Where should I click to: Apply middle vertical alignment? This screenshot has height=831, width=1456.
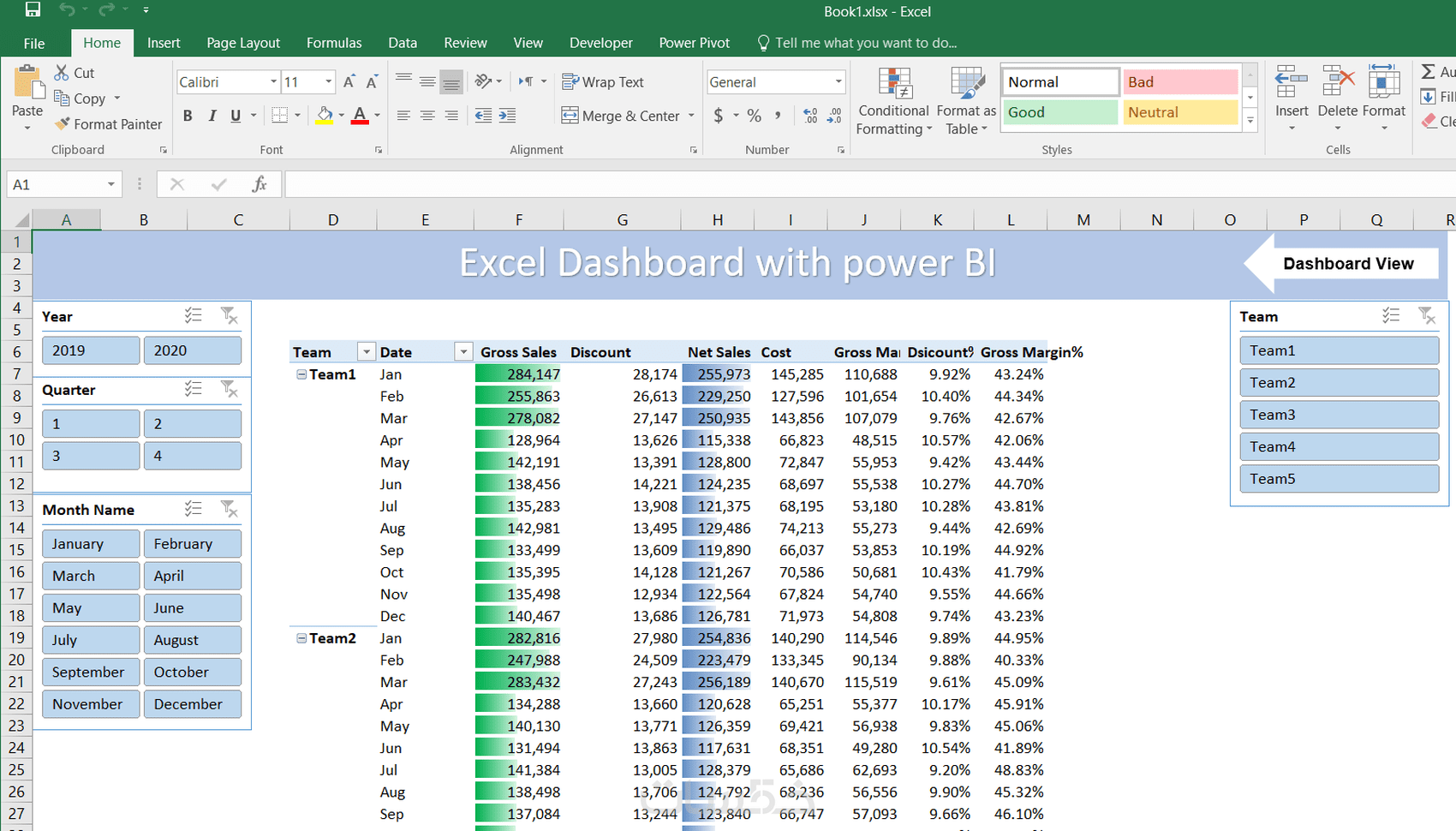pos(427,81)
